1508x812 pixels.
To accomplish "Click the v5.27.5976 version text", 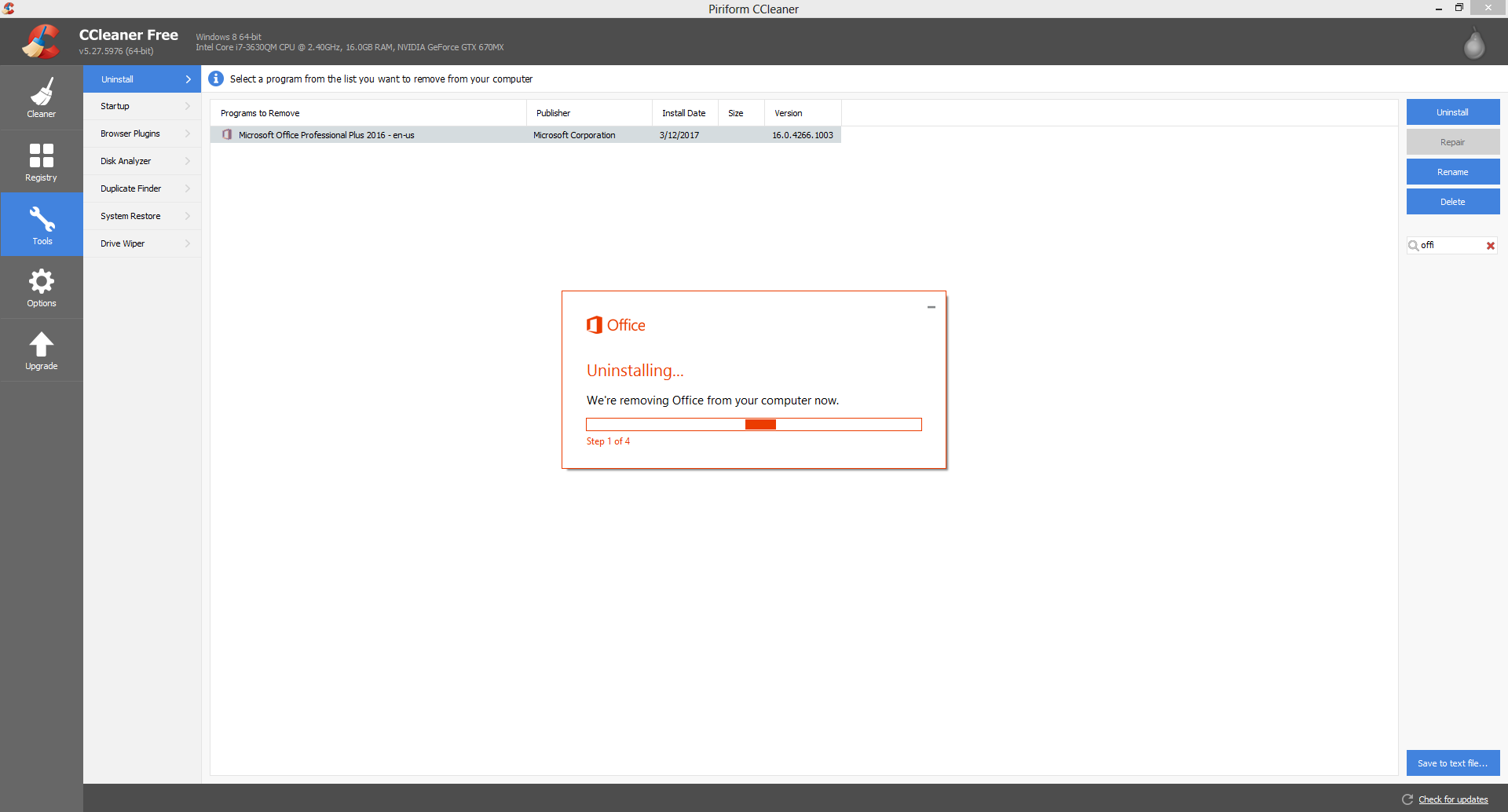I will [116, 51].
